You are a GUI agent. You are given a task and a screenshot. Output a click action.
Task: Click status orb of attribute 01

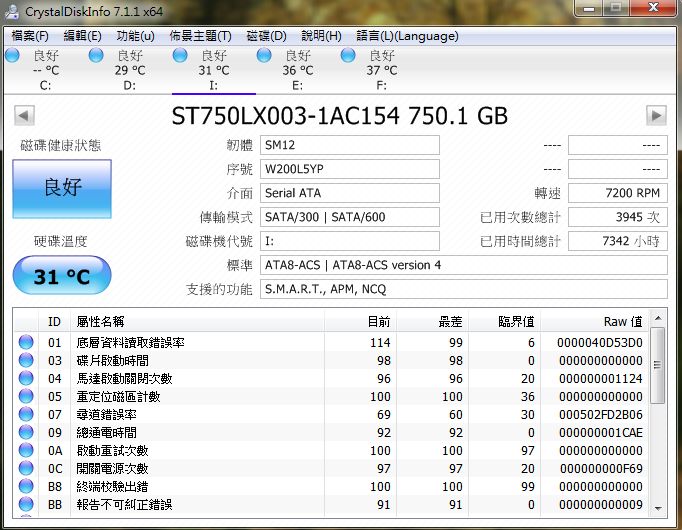tap(26, 342)
